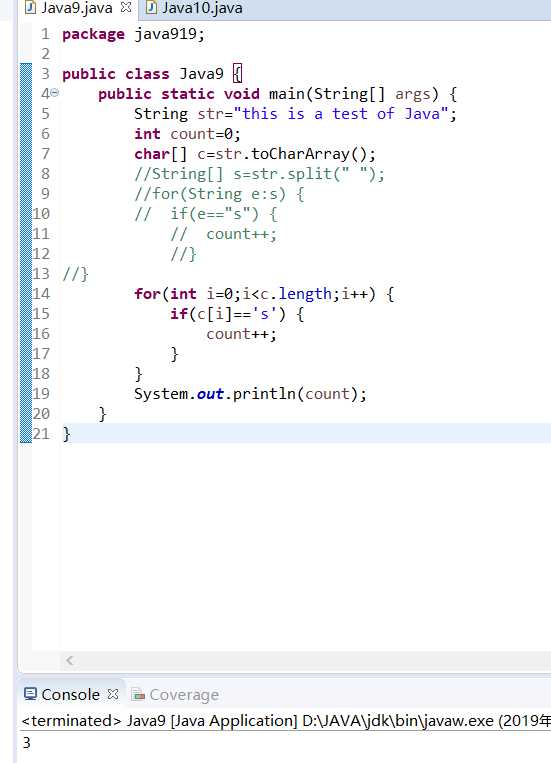
Task: Click commented for(String e:s) line
Action: coord(220,194)
